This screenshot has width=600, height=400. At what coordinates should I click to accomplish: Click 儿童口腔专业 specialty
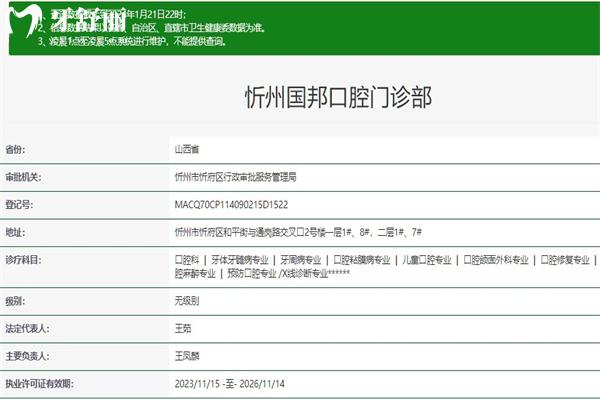427,260
